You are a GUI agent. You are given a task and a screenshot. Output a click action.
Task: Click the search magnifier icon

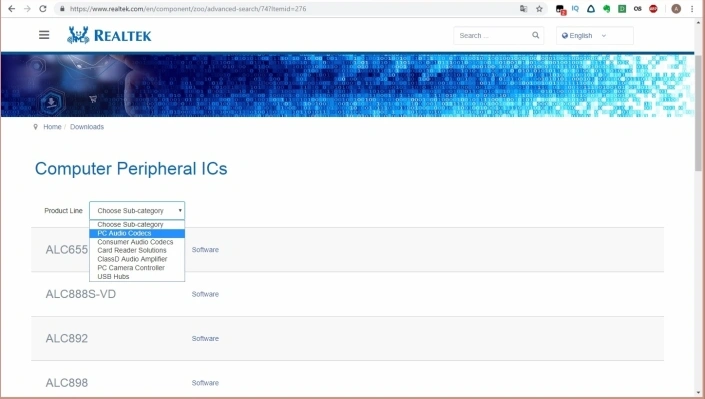535,35
